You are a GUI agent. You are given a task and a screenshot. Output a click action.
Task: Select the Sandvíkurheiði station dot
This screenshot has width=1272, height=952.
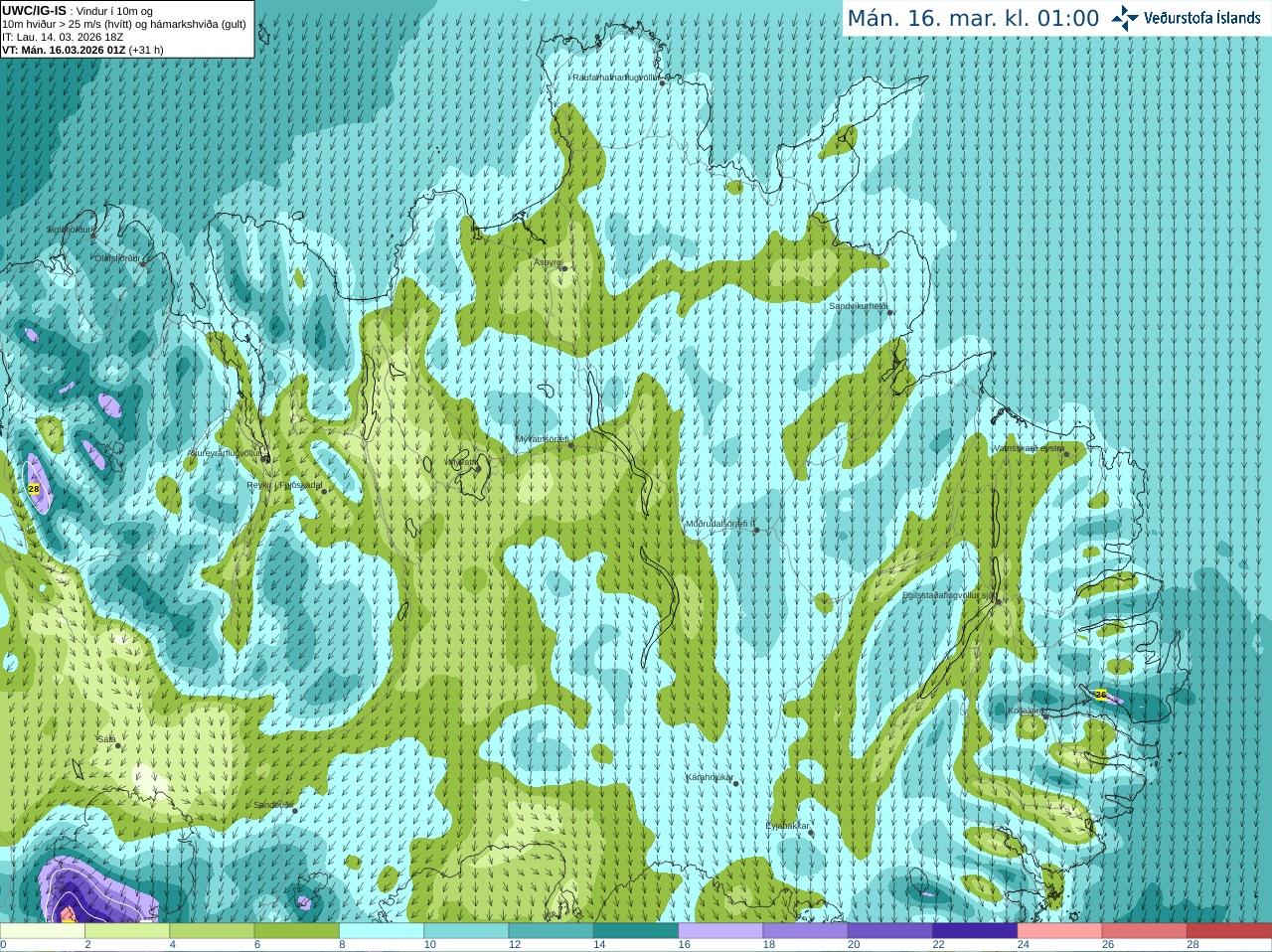[x=890, y=312]
